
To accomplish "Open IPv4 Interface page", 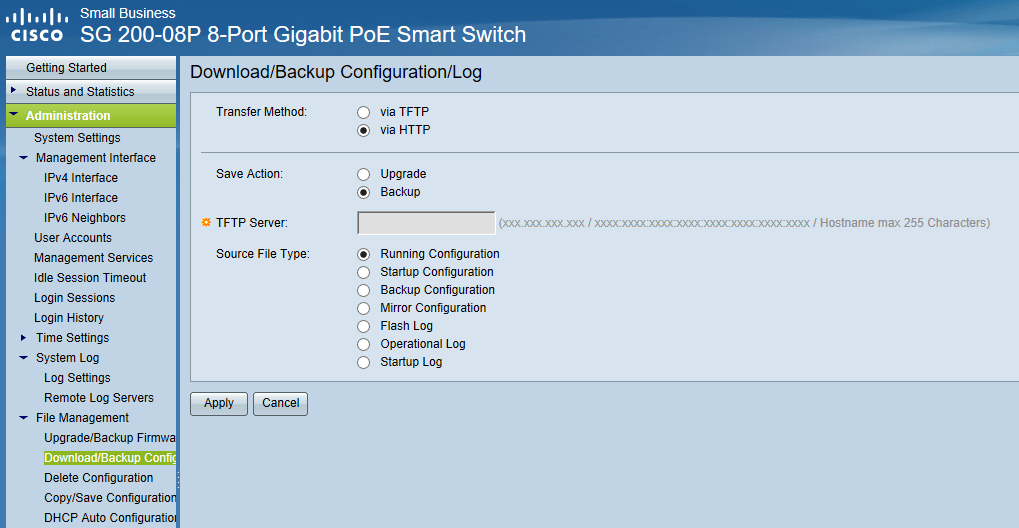I will pos(81,178).
